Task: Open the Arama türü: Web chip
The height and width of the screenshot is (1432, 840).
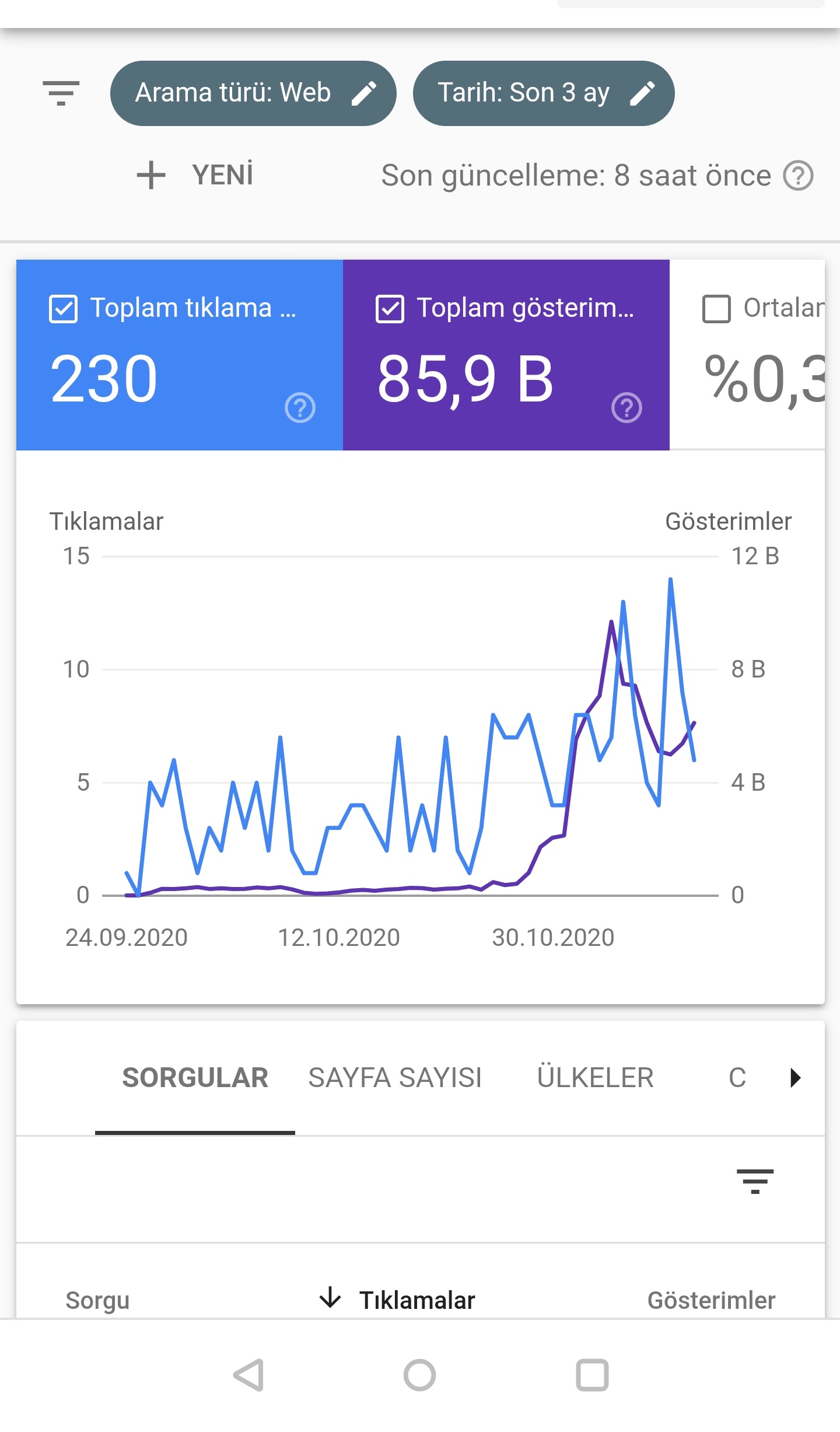Action: click(253, 93)
